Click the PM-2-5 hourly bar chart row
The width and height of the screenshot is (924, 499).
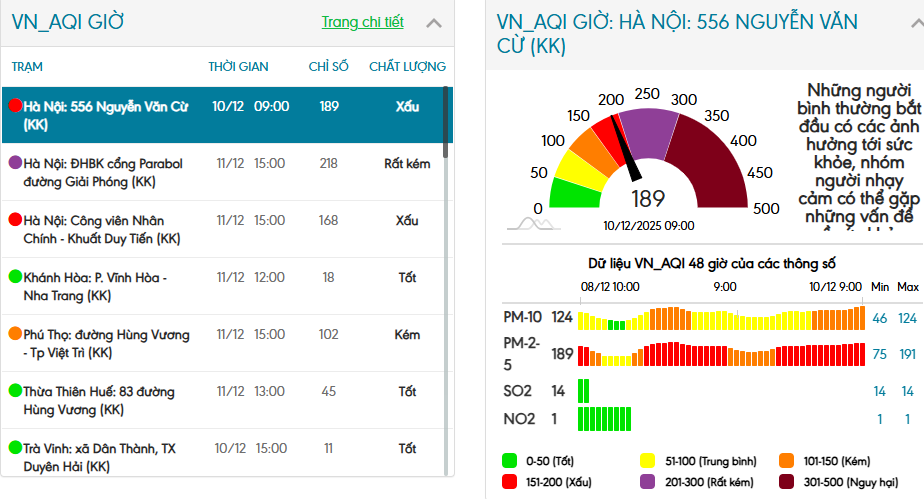click(x=722, y=354)
